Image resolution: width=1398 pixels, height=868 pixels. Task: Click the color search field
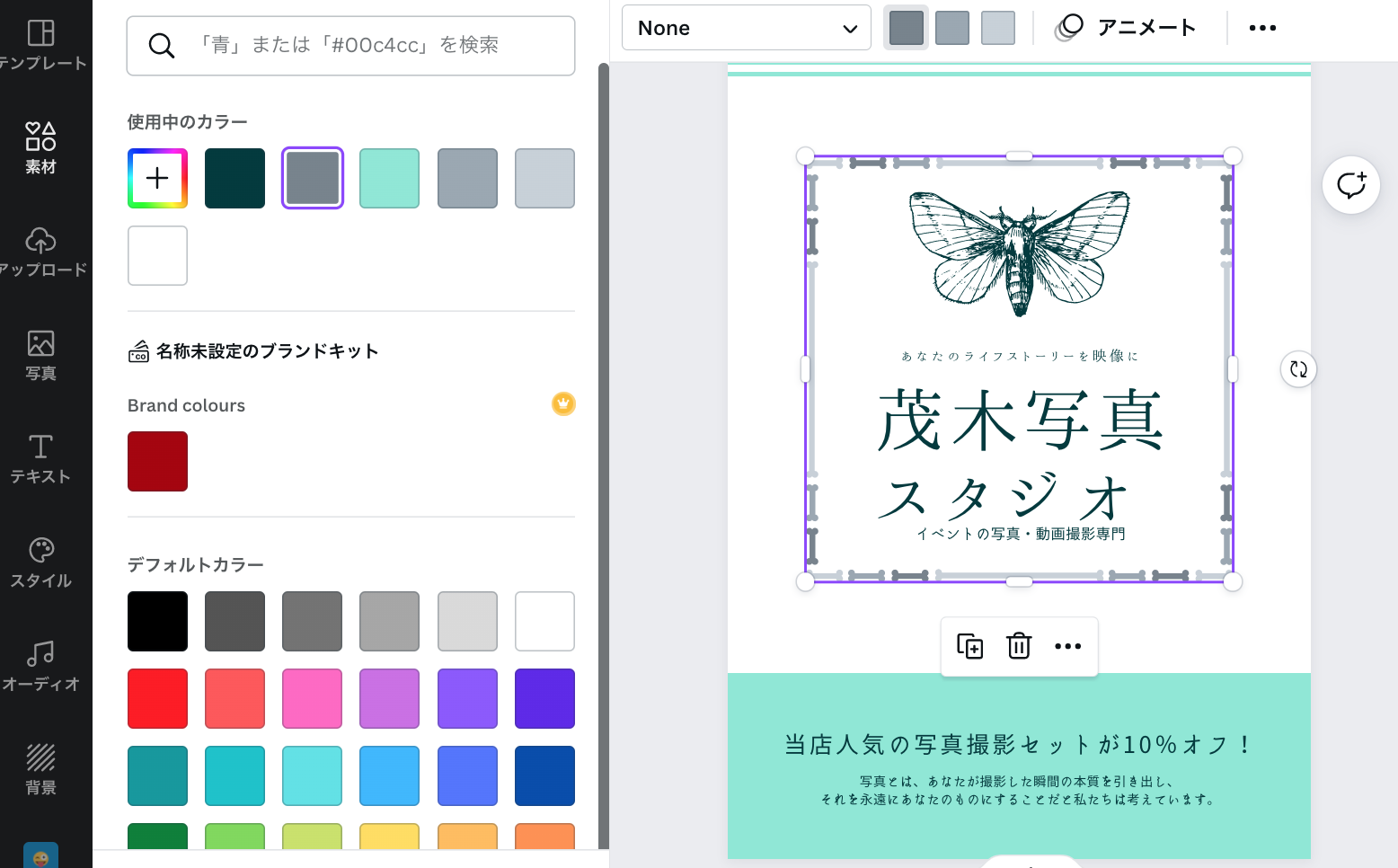350,46
